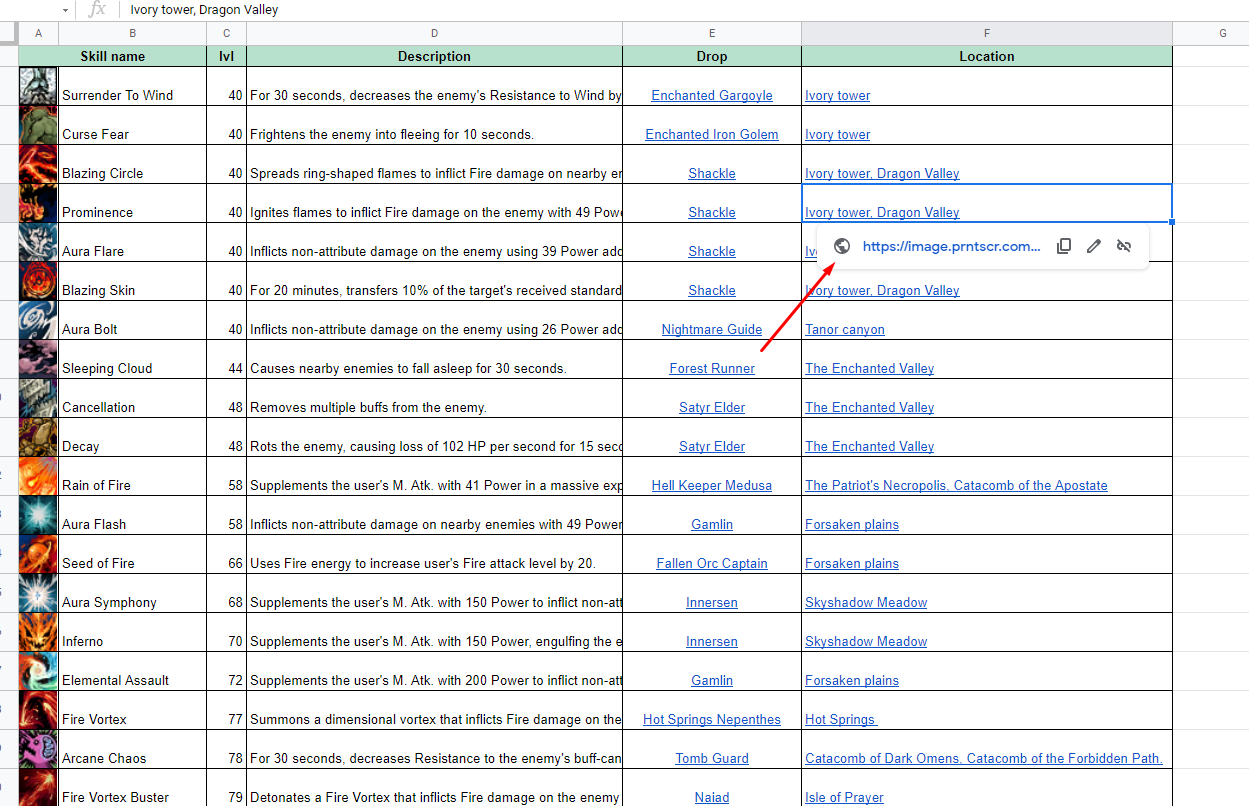Select the Description header cell
Screen dimensions: 1249x806
[434, 56]
